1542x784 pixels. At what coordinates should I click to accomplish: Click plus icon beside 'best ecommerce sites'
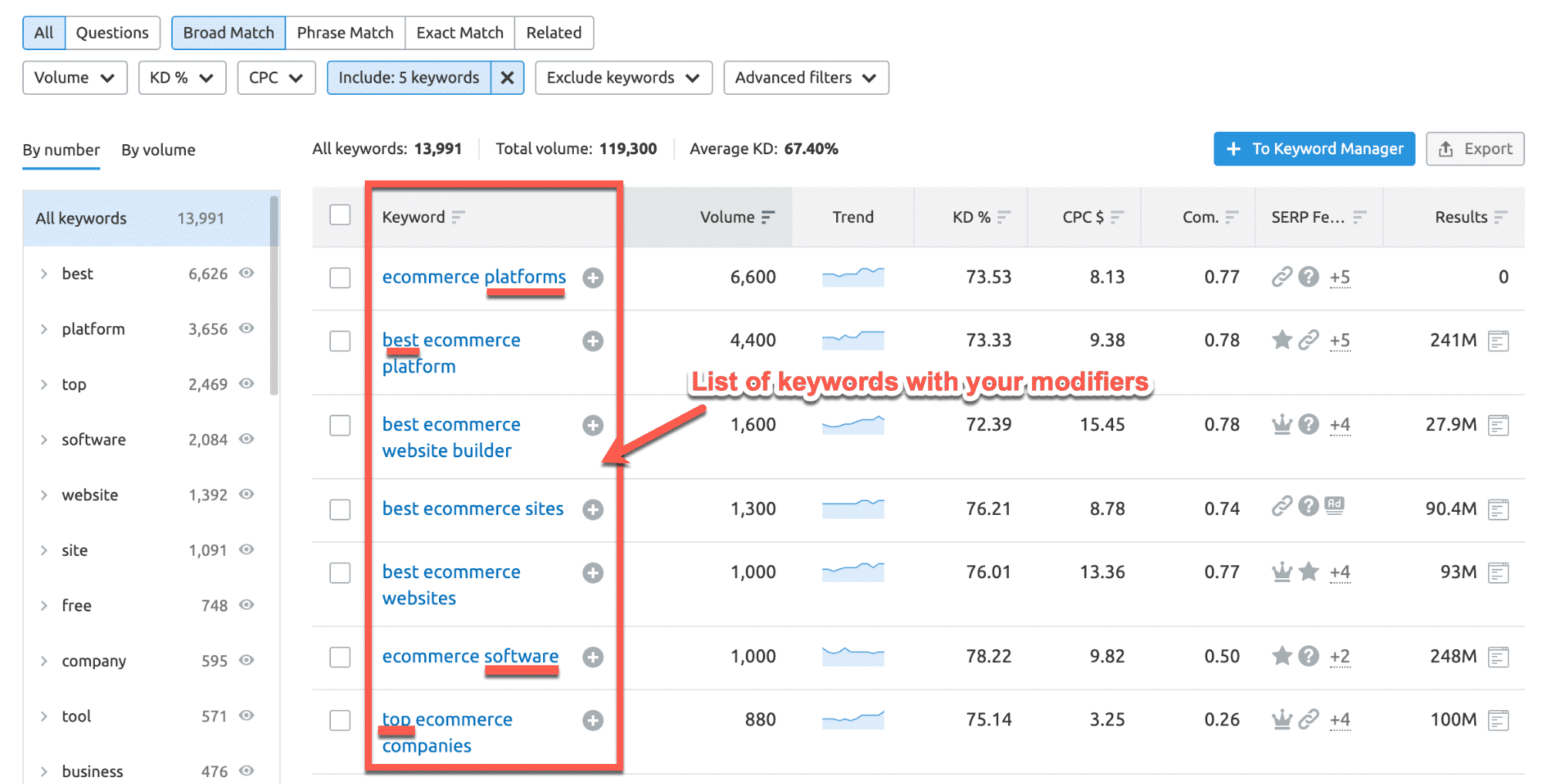(x=592, y=510)
